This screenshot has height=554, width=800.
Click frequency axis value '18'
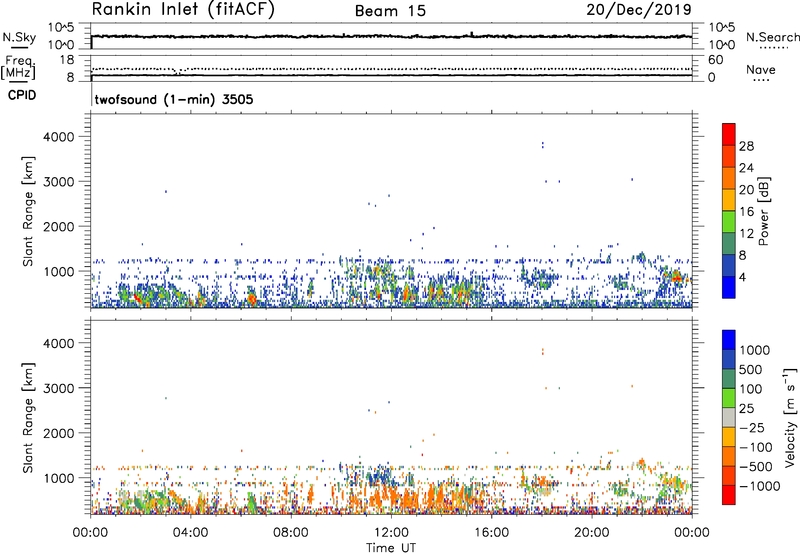click(x=67, y=60)
